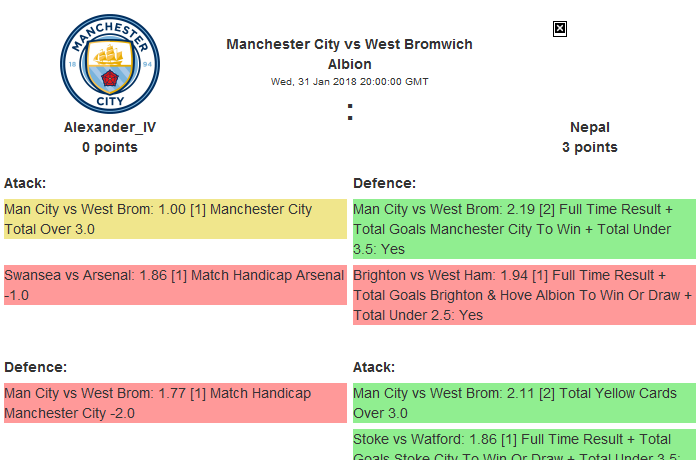700x460 pixels.
Task: Click the score separator colon between players
Action: (350, 113)
